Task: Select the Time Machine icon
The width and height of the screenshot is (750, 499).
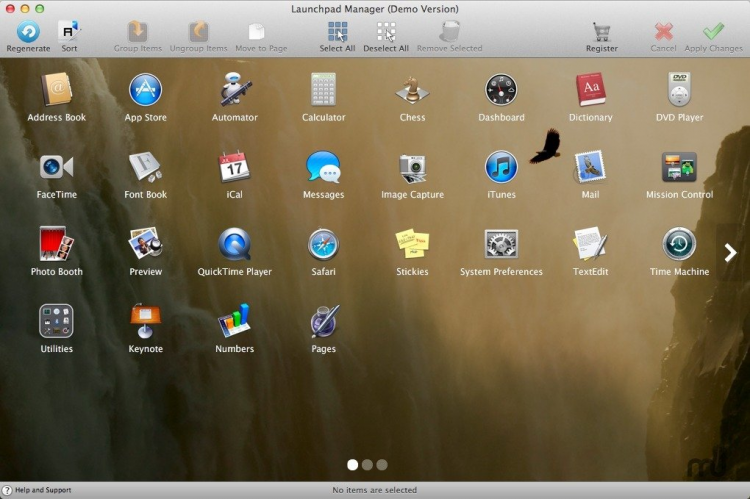Action: click(679, 244)
